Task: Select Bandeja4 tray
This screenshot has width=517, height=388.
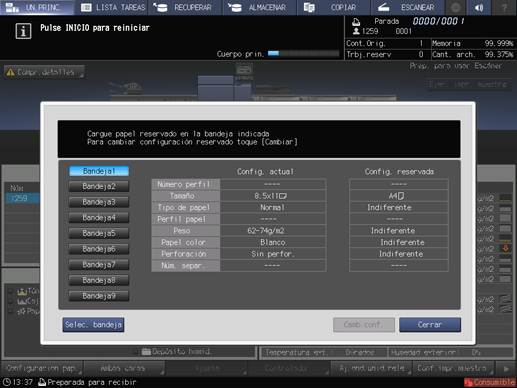Action: click(99, 218)
